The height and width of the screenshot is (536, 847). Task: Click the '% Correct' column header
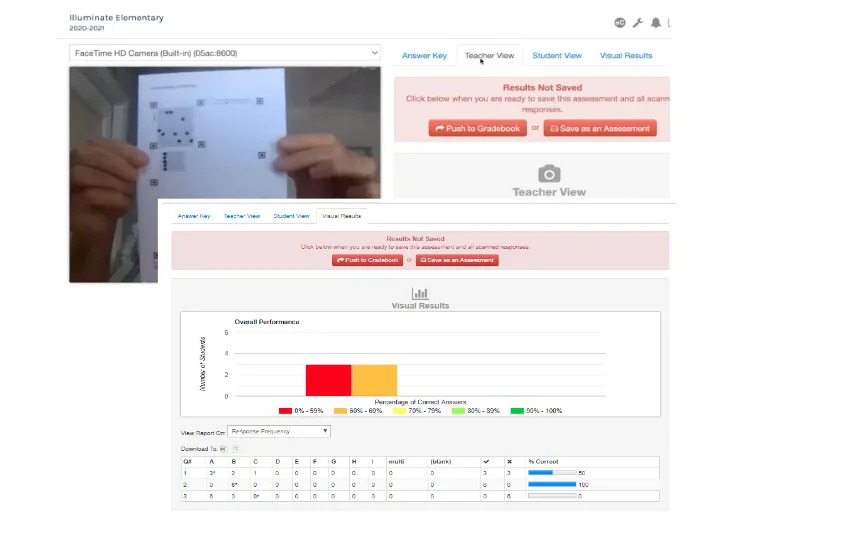543,461
